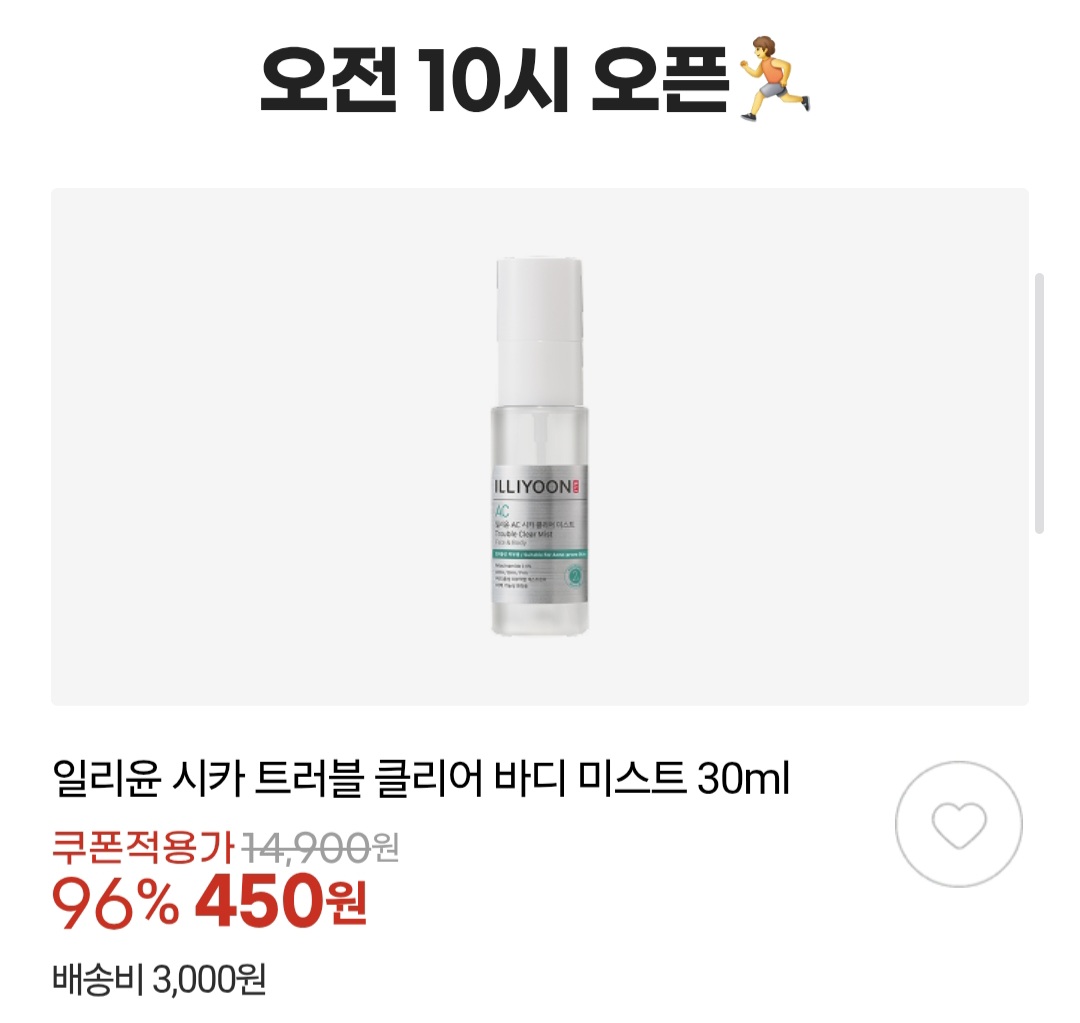Click the 30ml volume in the product title

click(x=743, y=778)
